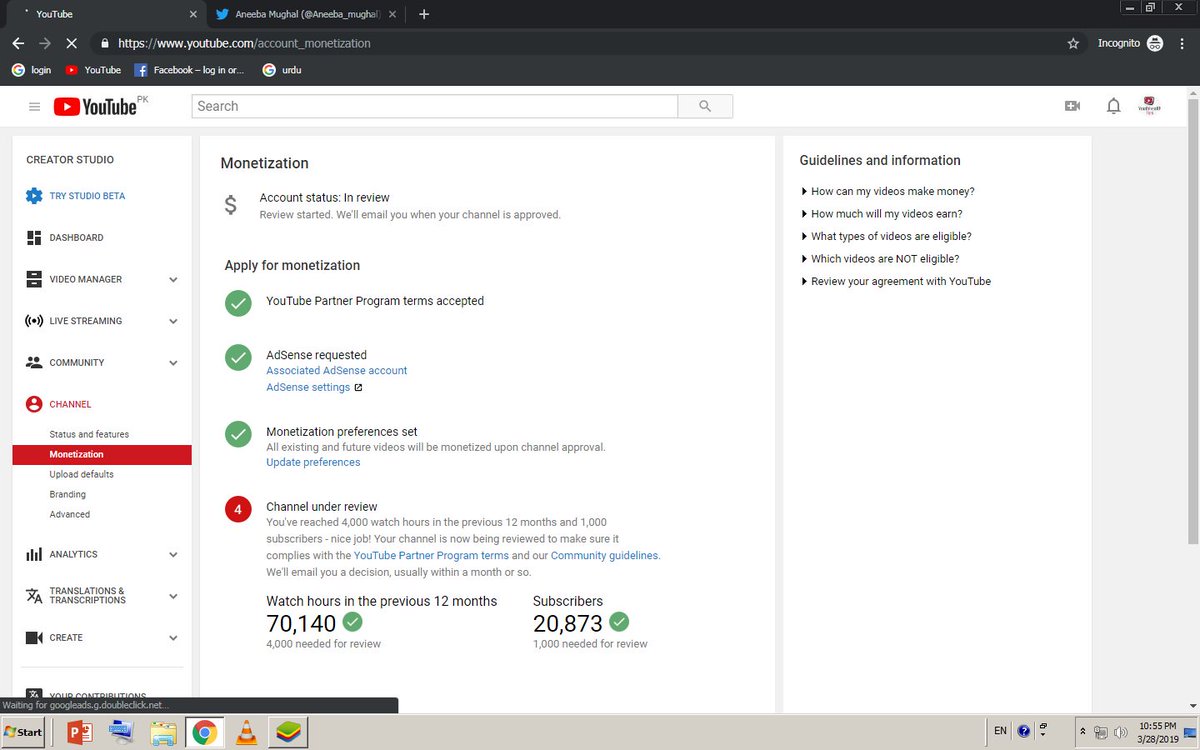Image resolution: width=1200 pixels, height=750 pixels.
Task: Click the Translations & Transcriptions icon
Action: 34,596
